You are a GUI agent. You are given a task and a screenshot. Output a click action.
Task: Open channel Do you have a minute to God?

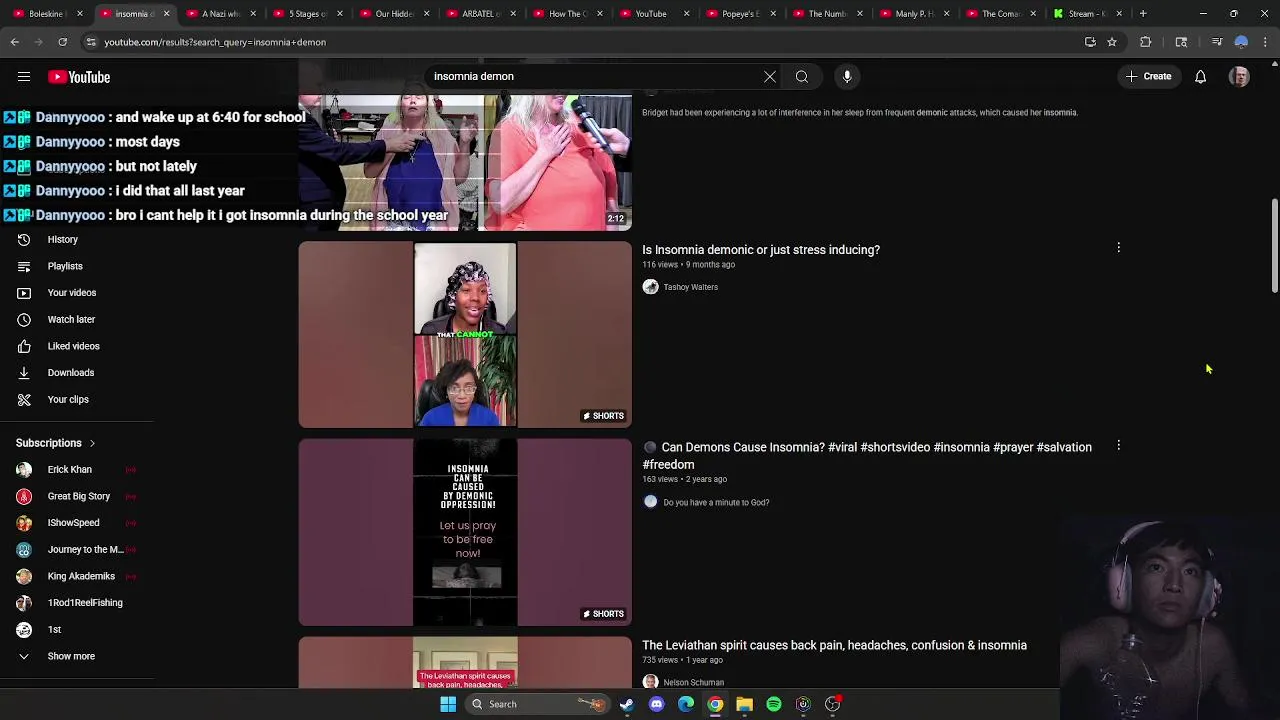(716, 503)
